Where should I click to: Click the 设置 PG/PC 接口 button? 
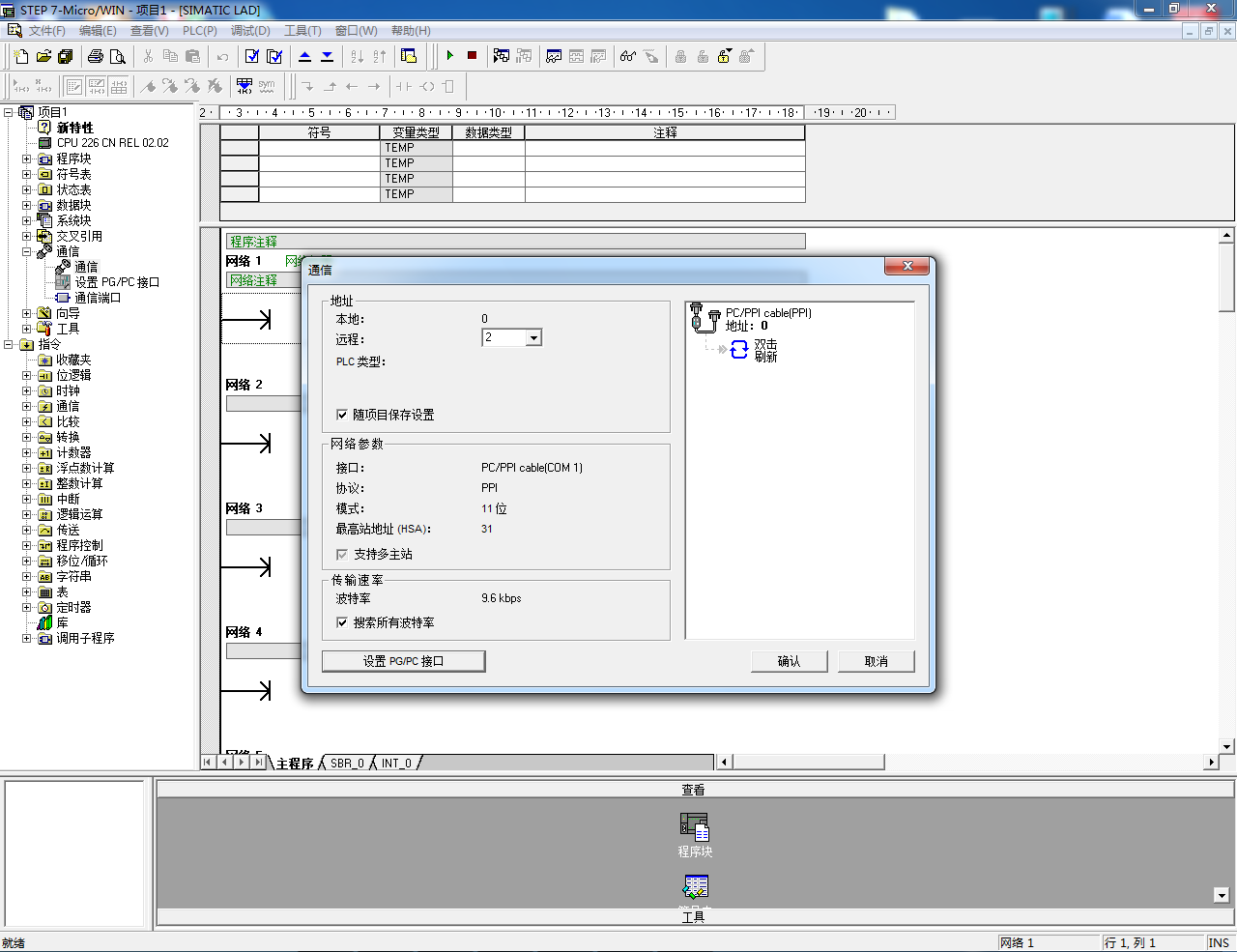(404, 661)
